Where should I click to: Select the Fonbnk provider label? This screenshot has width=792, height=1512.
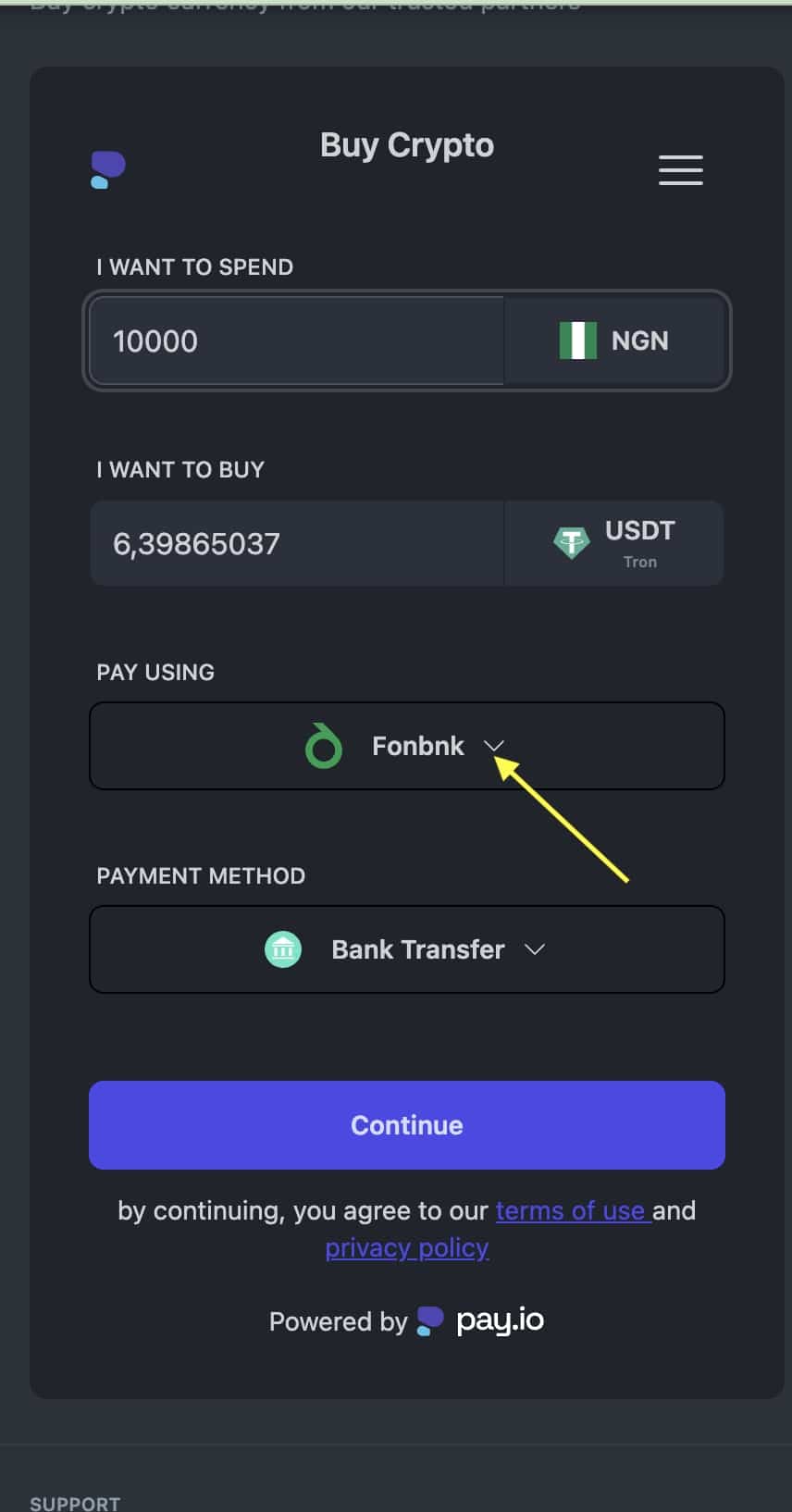click(418, 746)
